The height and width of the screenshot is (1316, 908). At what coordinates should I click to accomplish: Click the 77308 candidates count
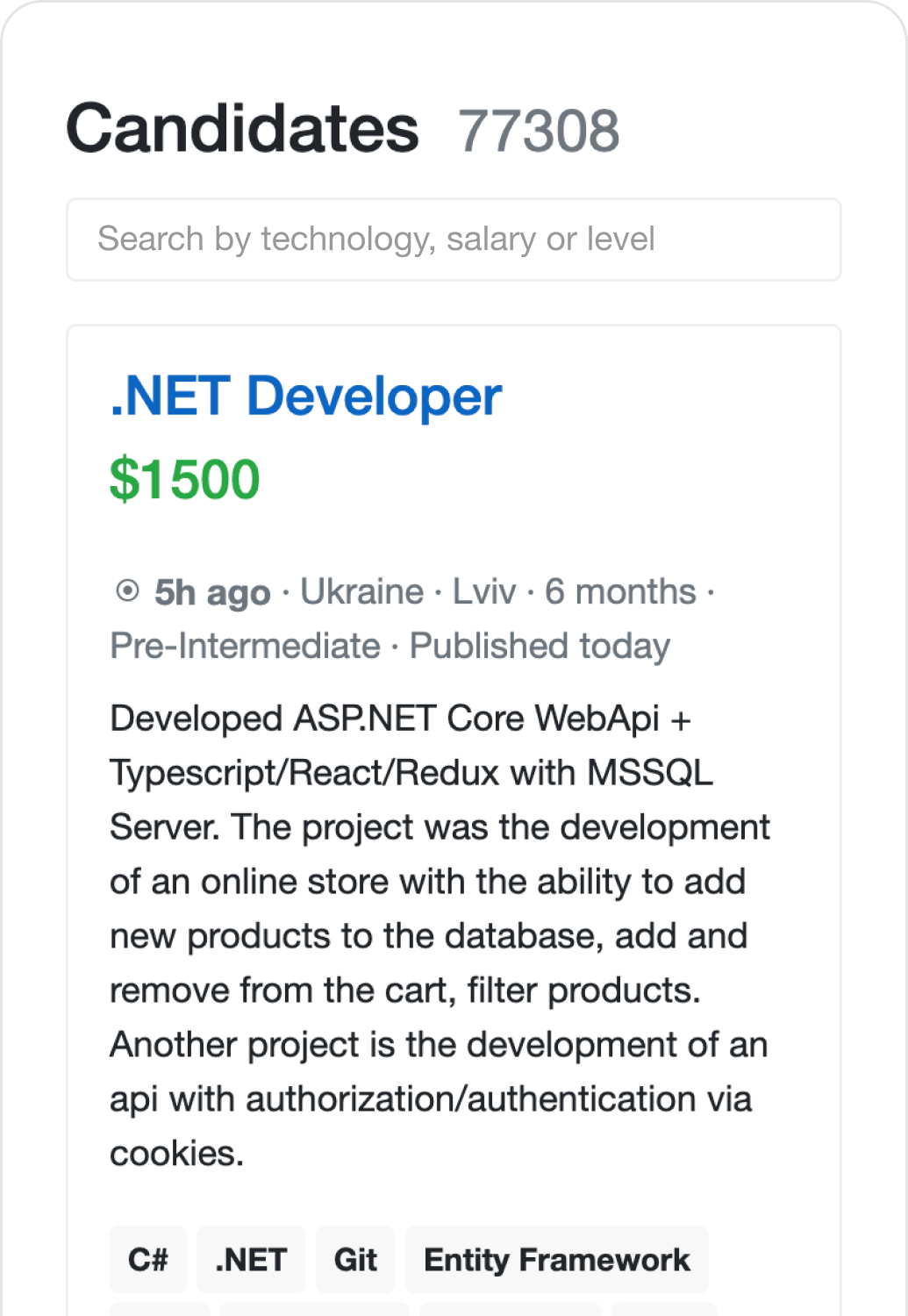[x=539, y=132]
